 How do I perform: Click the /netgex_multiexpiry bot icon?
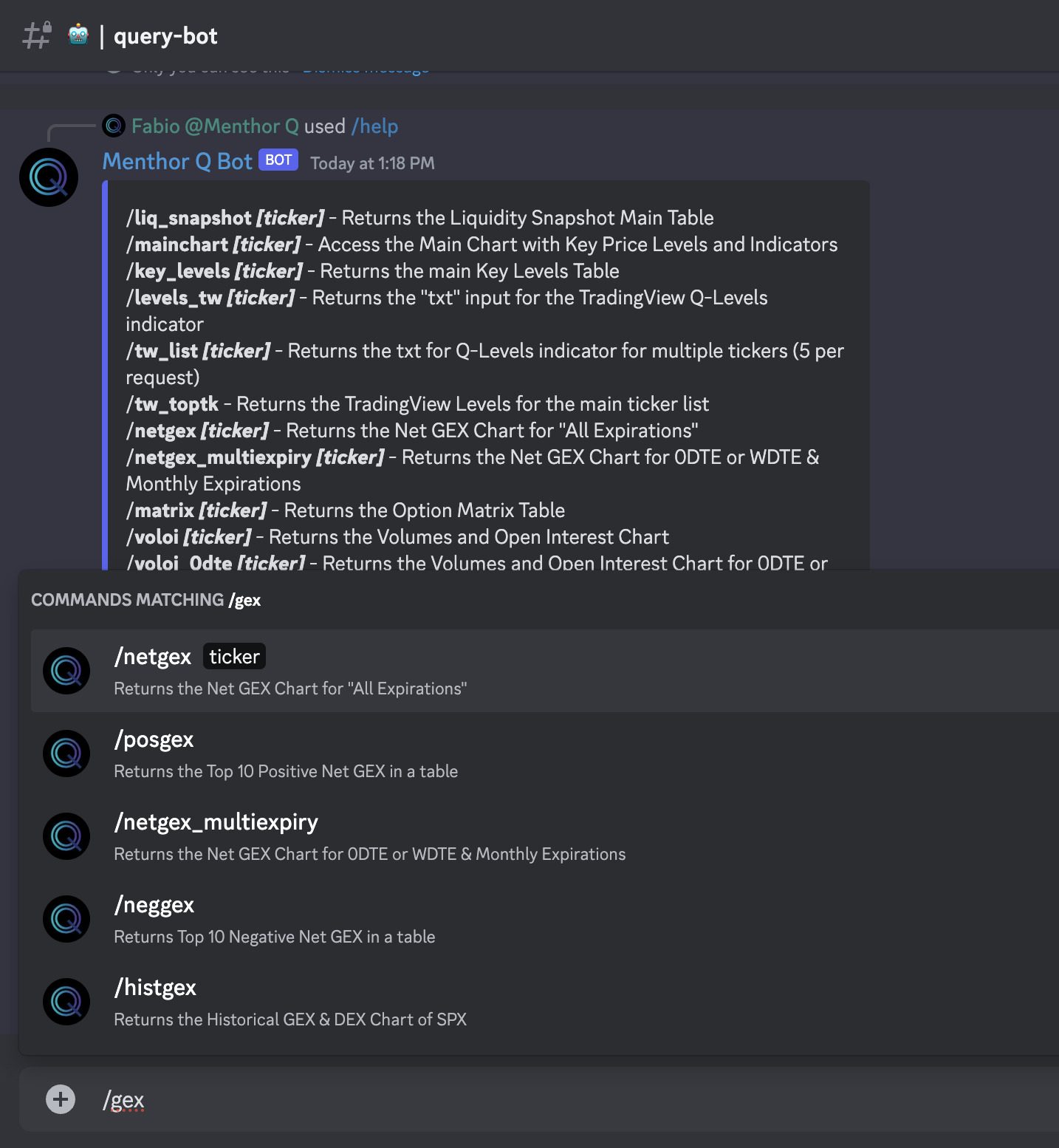click(x=66, y=836)
